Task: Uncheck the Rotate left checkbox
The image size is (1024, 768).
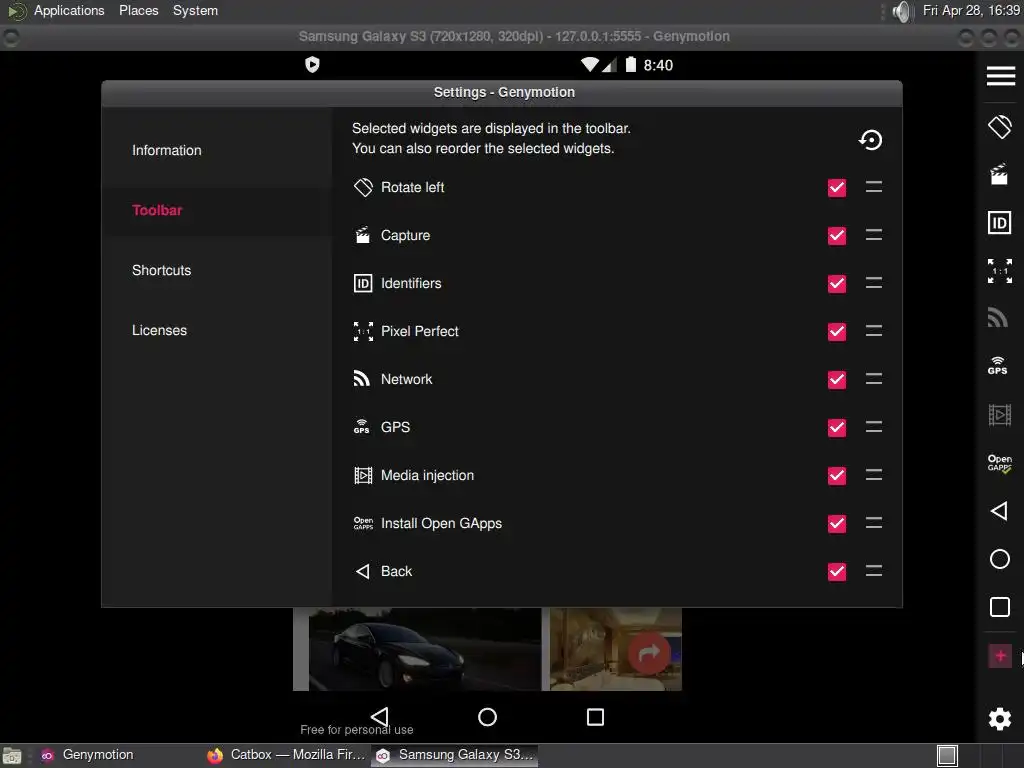Action: pos(837,187)
